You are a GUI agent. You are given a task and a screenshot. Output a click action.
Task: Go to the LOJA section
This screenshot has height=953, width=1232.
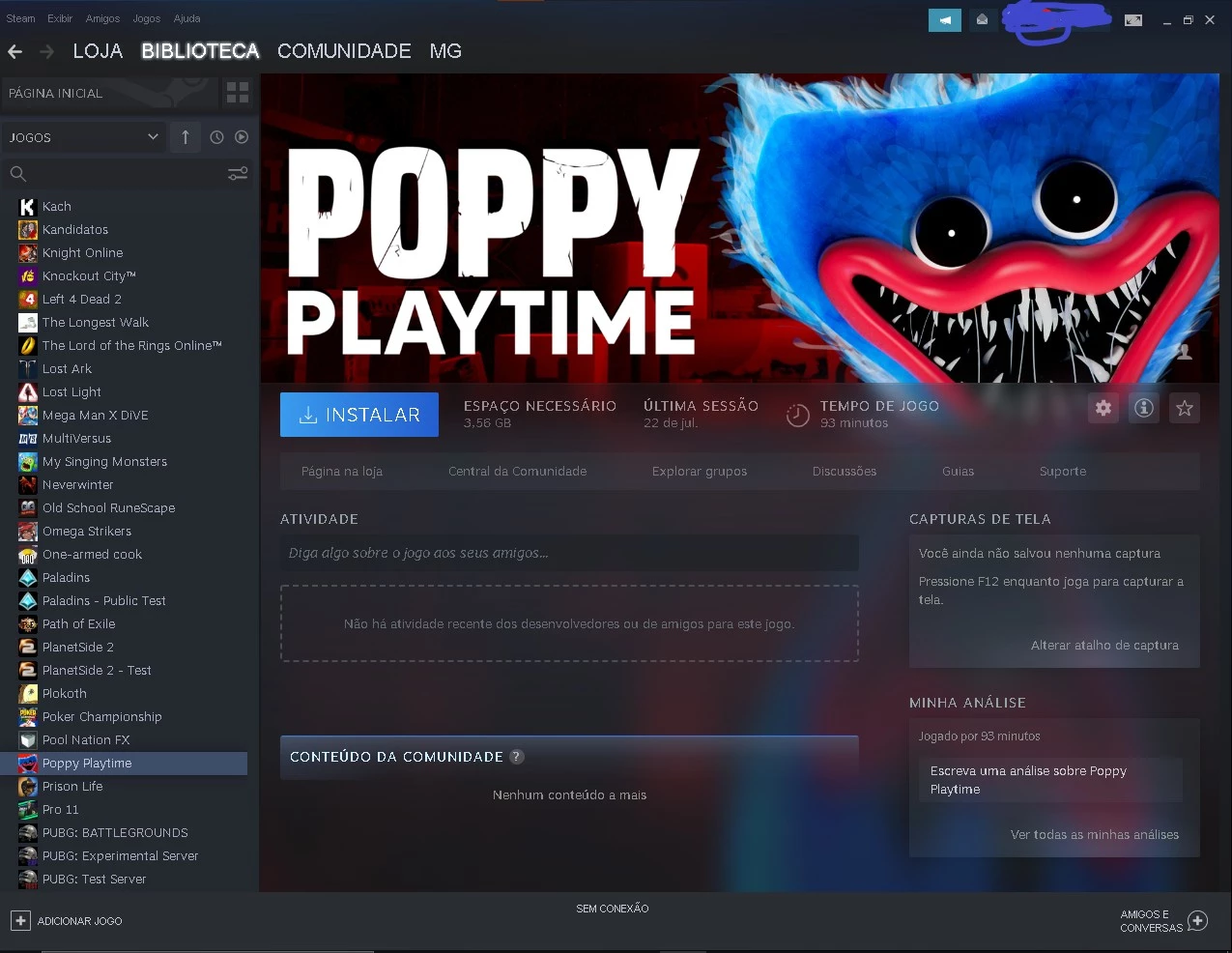(99, 51)
